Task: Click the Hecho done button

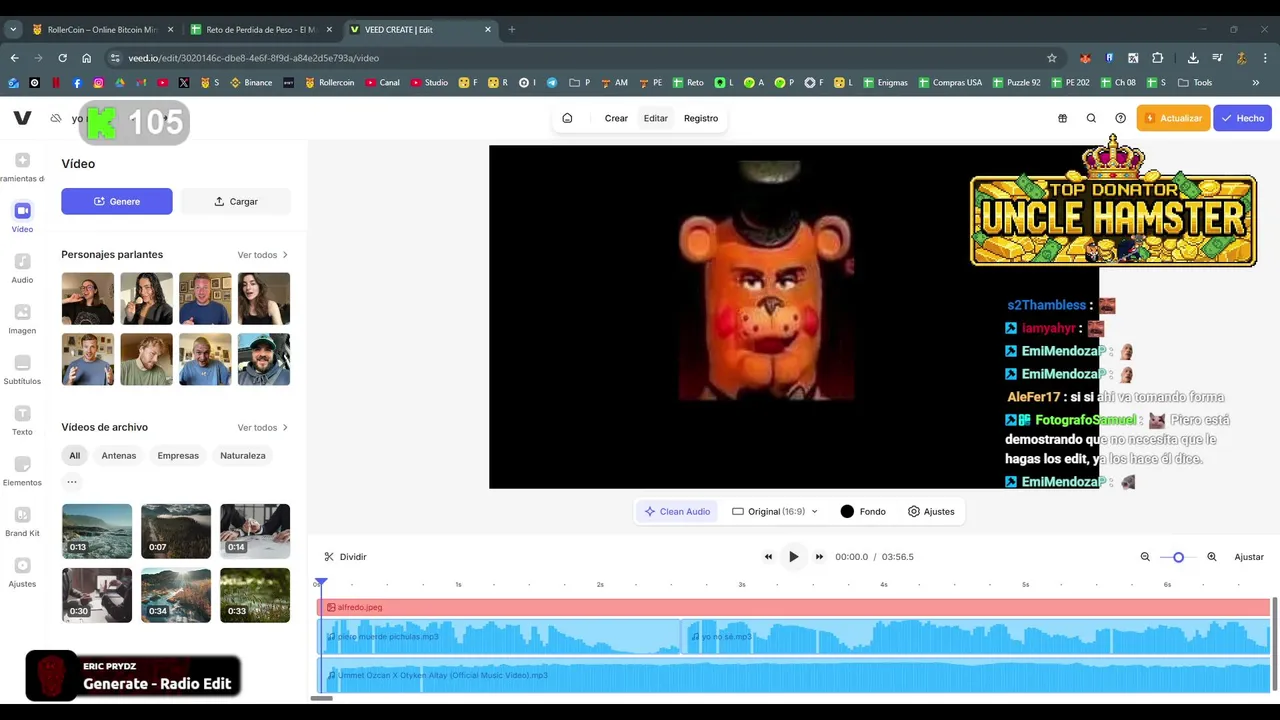Action: [1242, 118]
